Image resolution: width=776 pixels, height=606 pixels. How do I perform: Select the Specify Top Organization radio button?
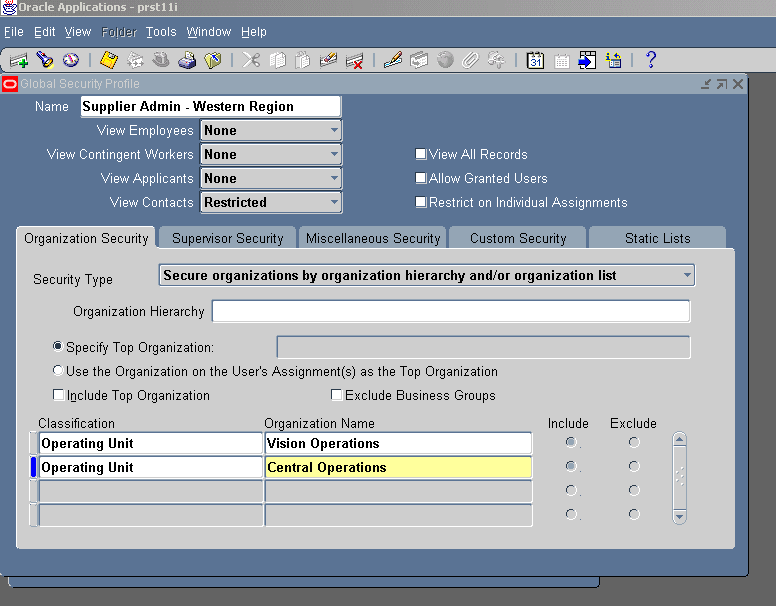58,347
